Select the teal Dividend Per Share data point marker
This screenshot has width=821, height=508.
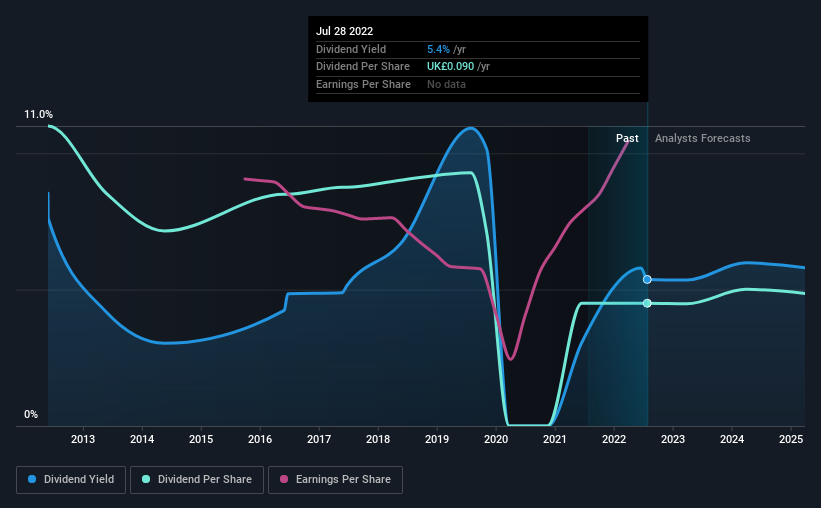click(647, 303)
